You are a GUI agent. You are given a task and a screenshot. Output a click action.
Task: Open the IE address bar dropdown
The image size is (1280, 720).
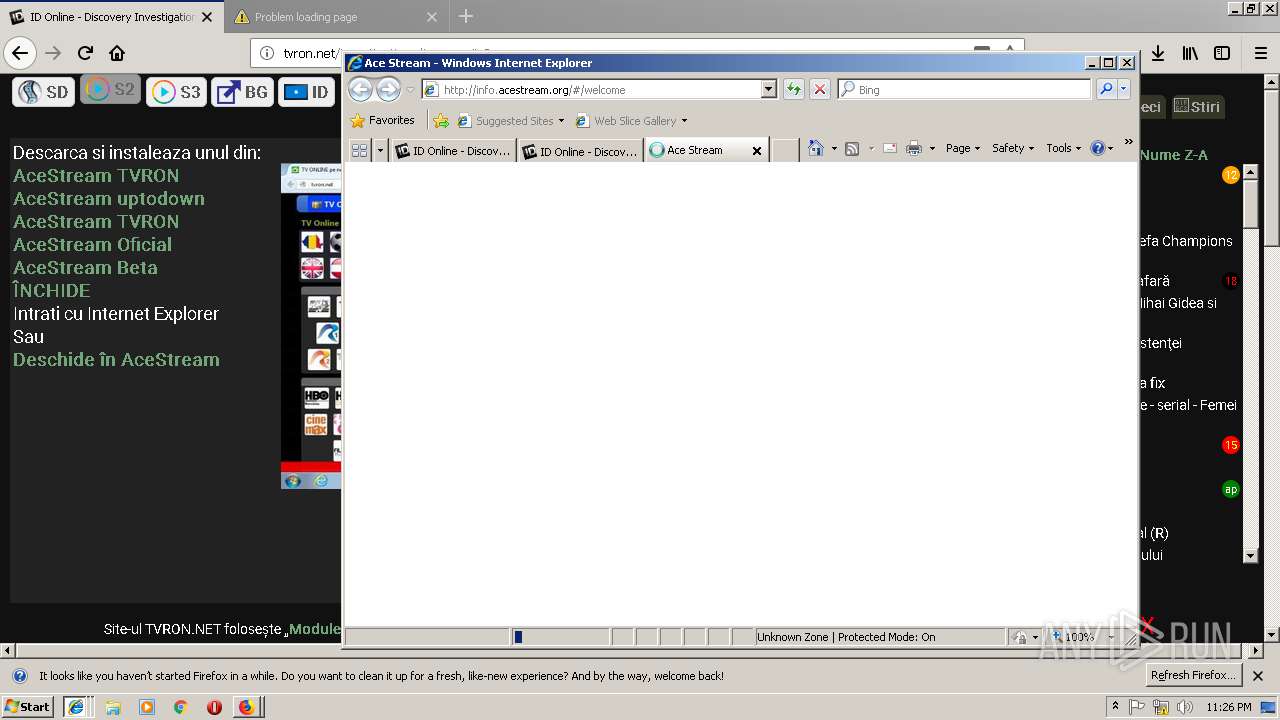(768, 89)
